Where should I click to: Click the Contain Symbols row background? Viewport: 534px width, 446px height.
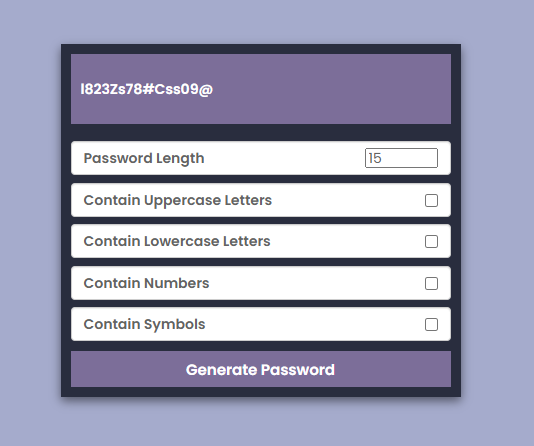point(313,324)
